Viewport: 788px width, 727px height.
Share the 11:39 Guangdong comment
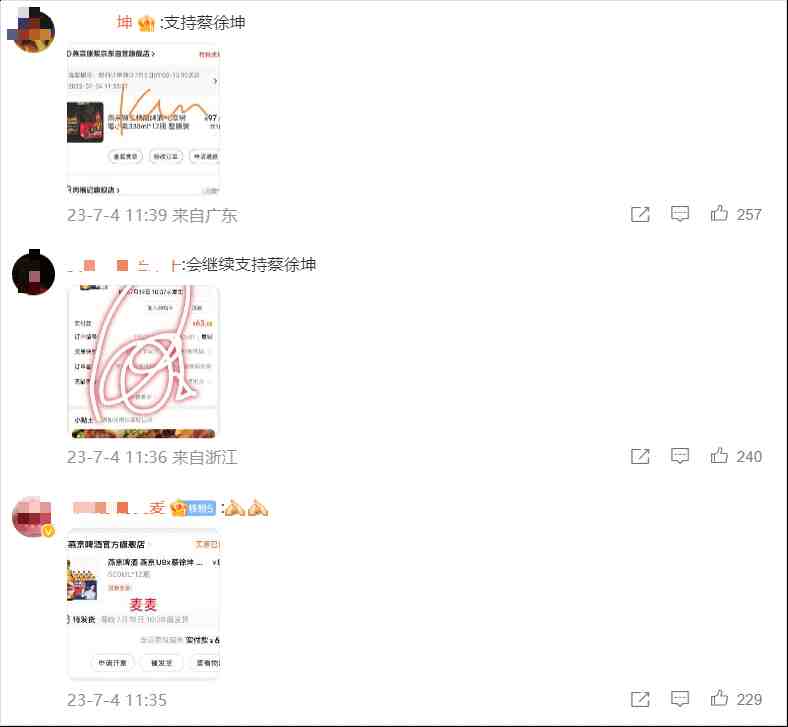(640, 214)
